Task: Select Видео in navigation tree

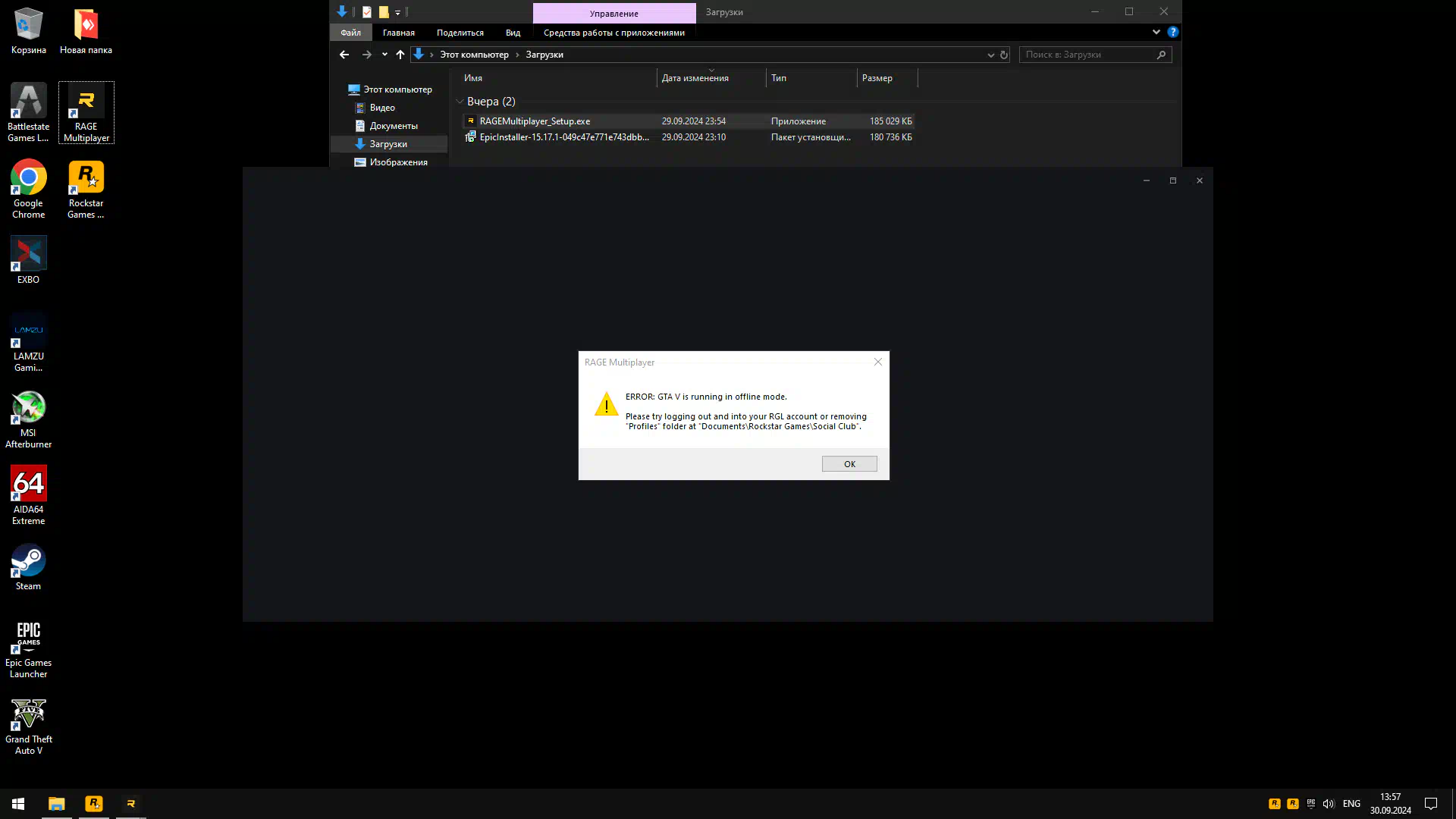Action: (375, 108)
